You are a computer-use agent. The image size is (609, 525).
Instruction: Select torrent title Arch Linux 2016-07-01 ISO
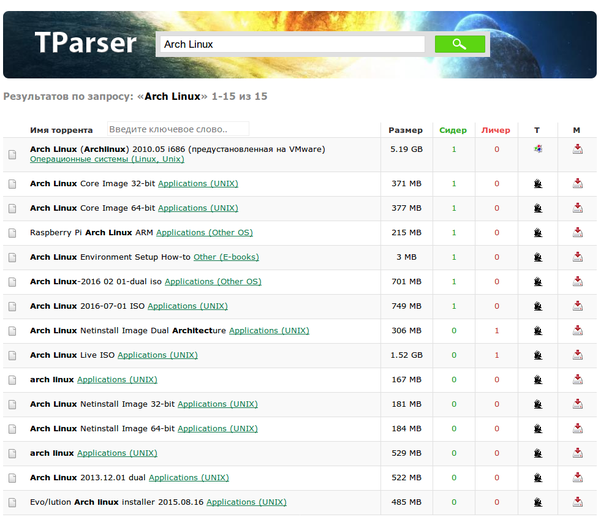[87, 306]
